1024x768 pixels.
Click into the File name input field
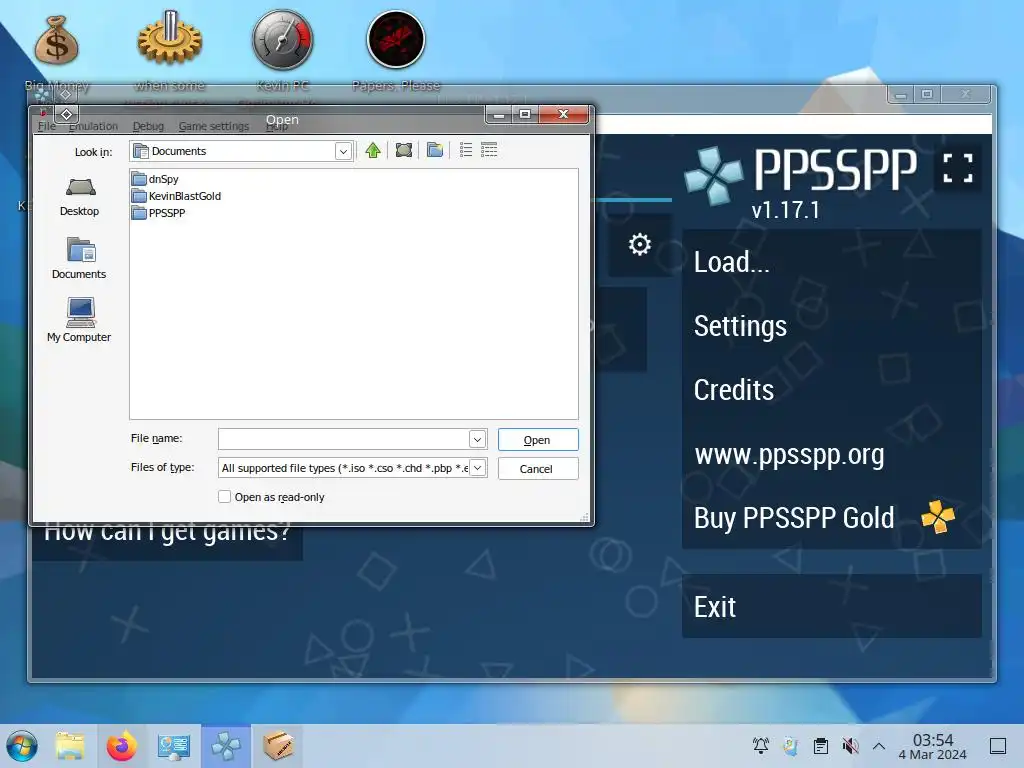point(344,440)
